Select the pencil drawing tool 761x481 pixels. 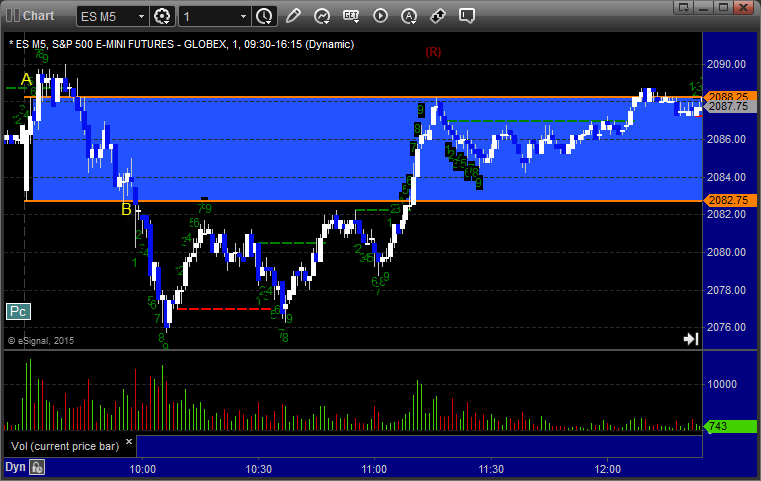[293, 16]
